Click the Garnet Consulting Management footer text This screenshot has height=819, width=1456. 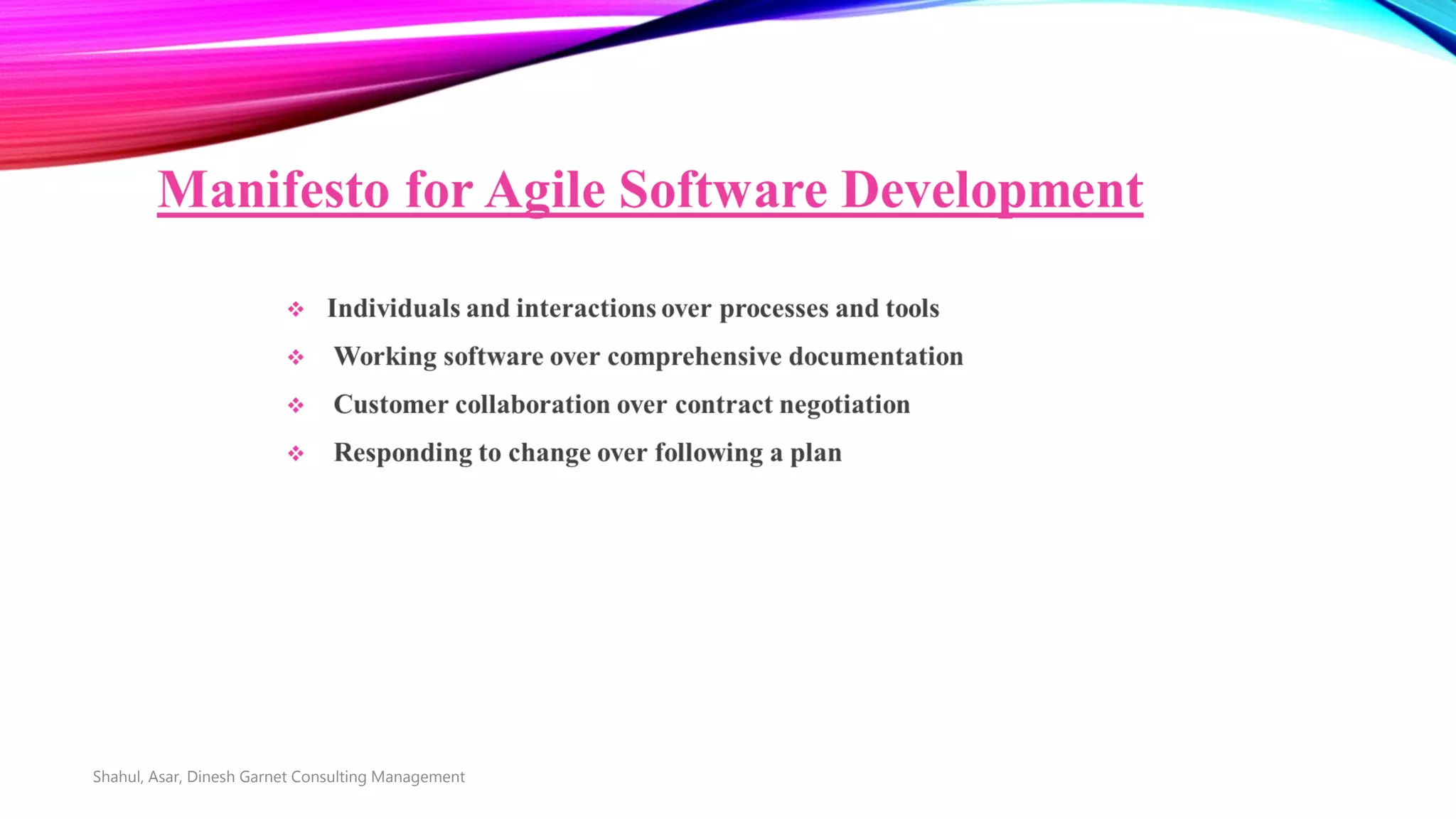click(352, 777)
